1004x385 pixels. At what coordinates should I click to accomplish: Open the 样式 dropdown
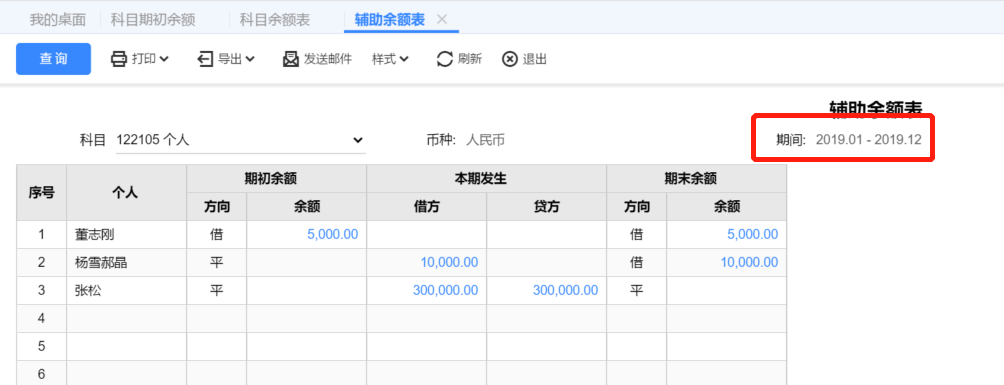(391, 59)
